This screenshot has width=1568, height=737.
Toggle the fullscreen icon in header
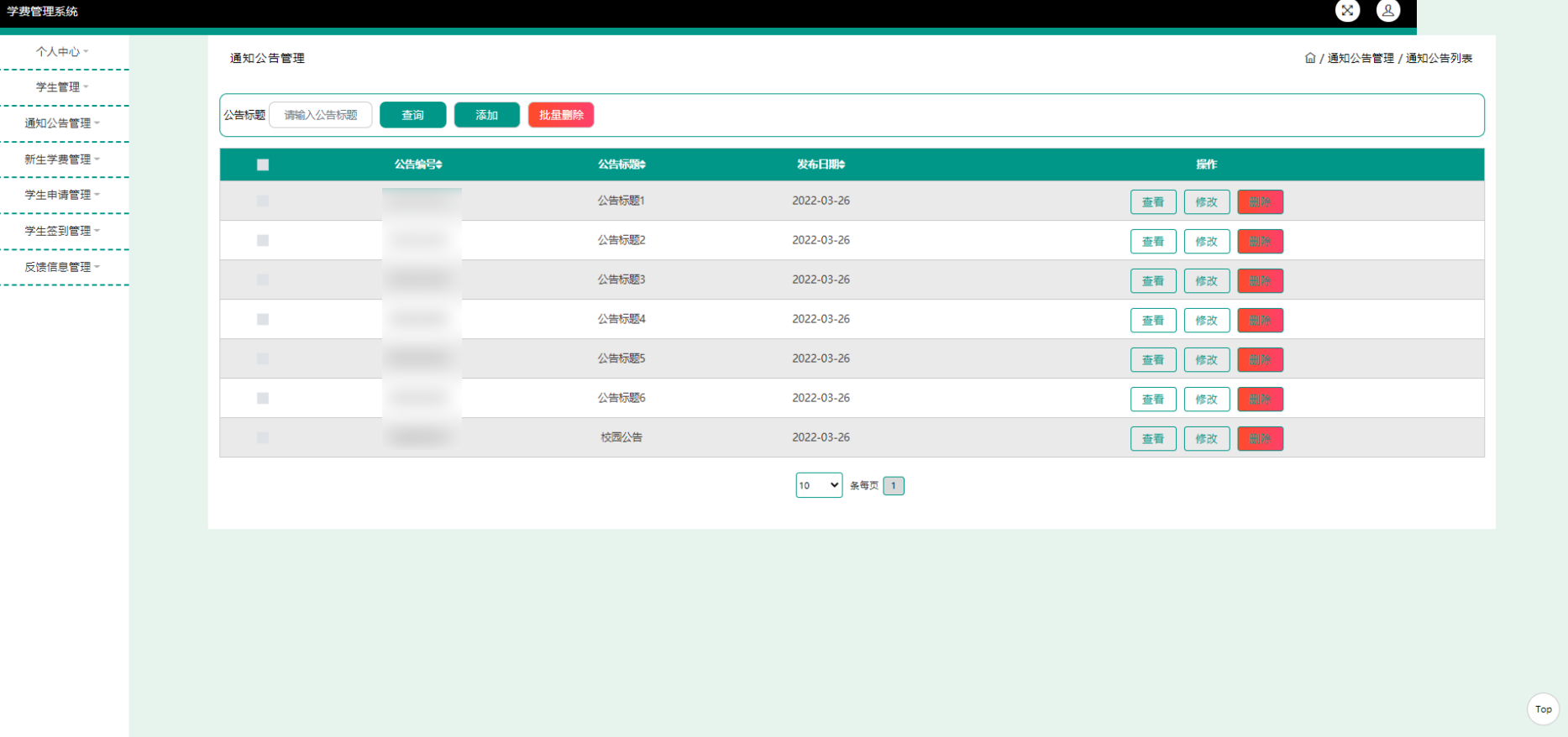pos(1347,11)
